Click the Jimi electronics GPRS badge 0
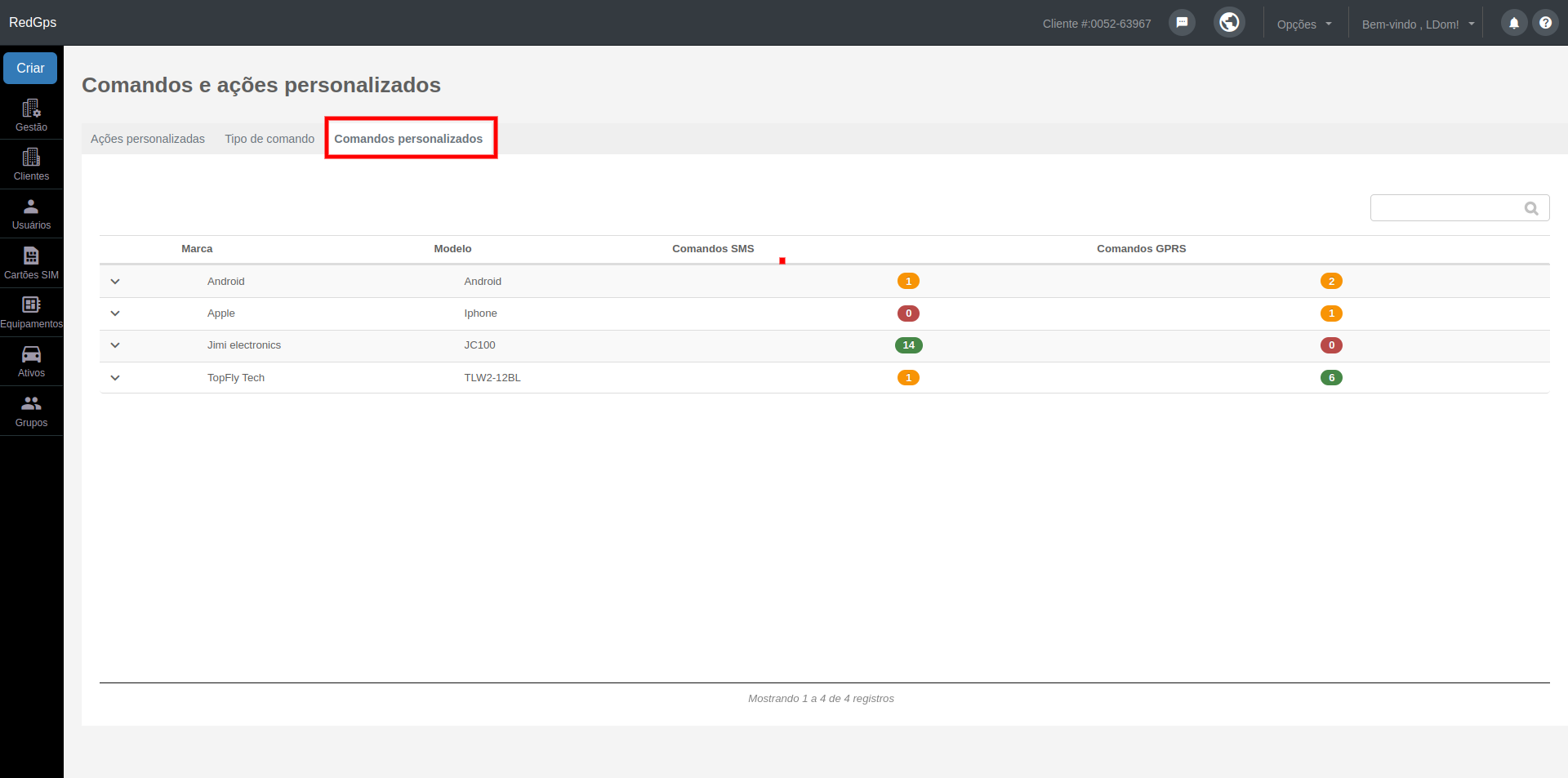The width and height of the screenshot is (1568, 778). coord(1331,345)
